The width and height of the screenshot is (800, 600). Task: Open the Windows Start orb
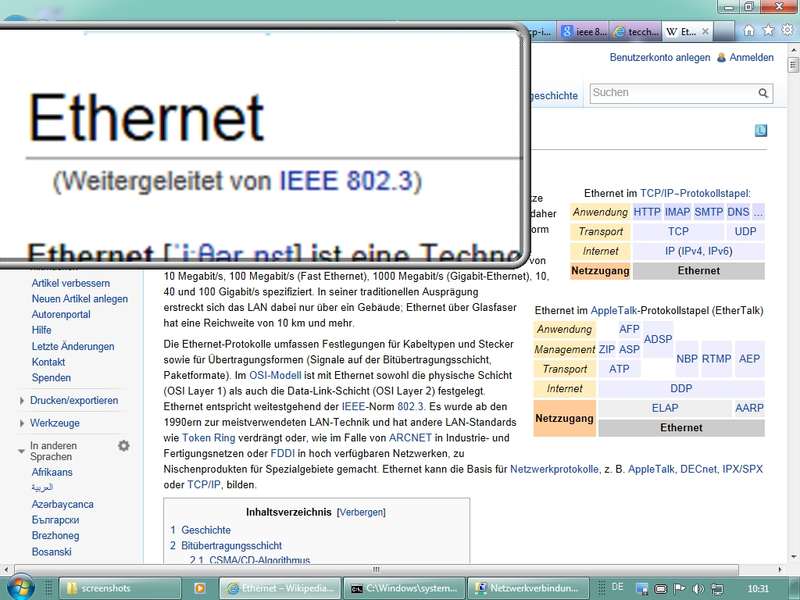(20, 588)
